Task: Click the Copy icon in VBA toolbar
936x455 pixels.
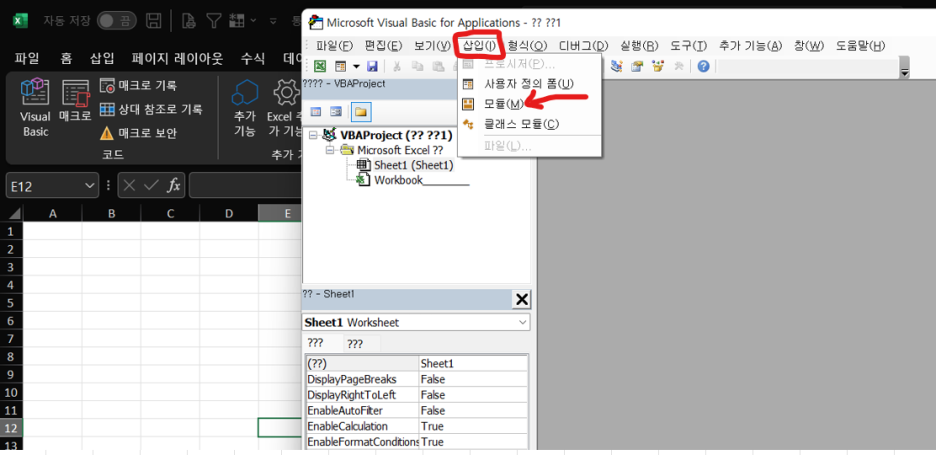Action: tap(418, 66)
